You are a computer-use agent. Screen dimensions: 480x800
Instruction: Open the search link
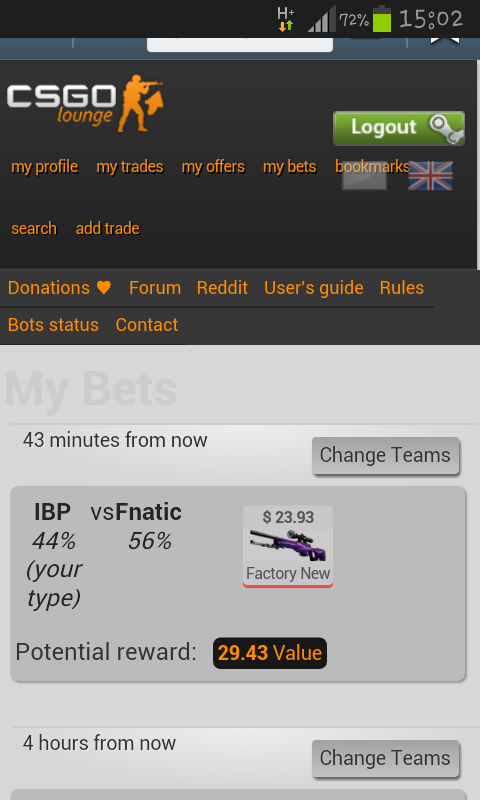click(34, 228)
